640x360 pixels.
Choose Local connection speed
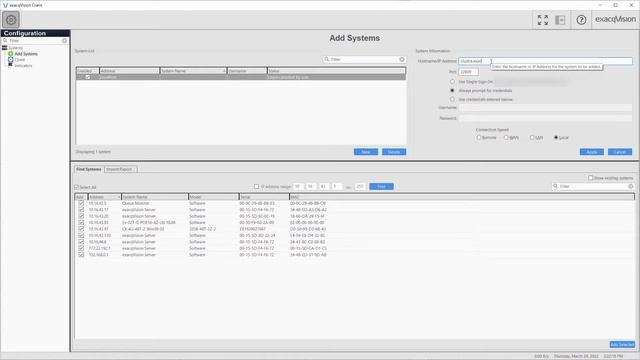(x=556, y=138)
